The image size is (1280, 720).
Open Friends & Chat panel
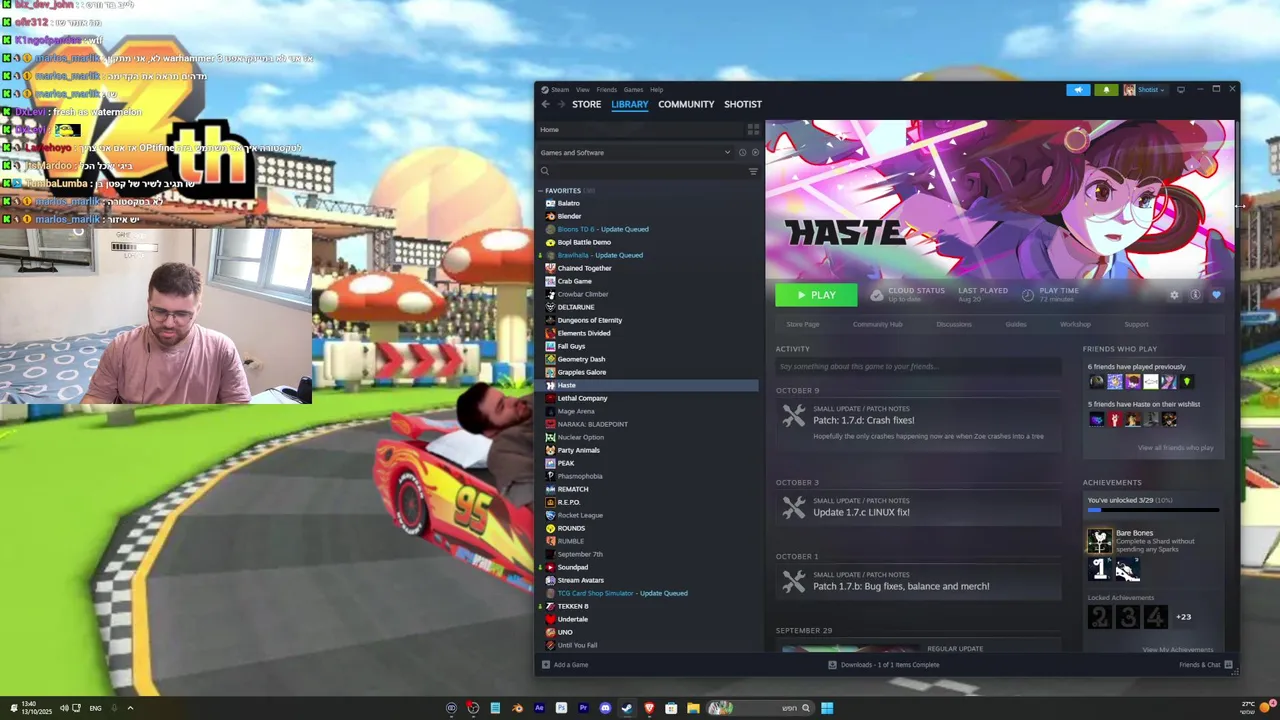[x=1206, y=665]
